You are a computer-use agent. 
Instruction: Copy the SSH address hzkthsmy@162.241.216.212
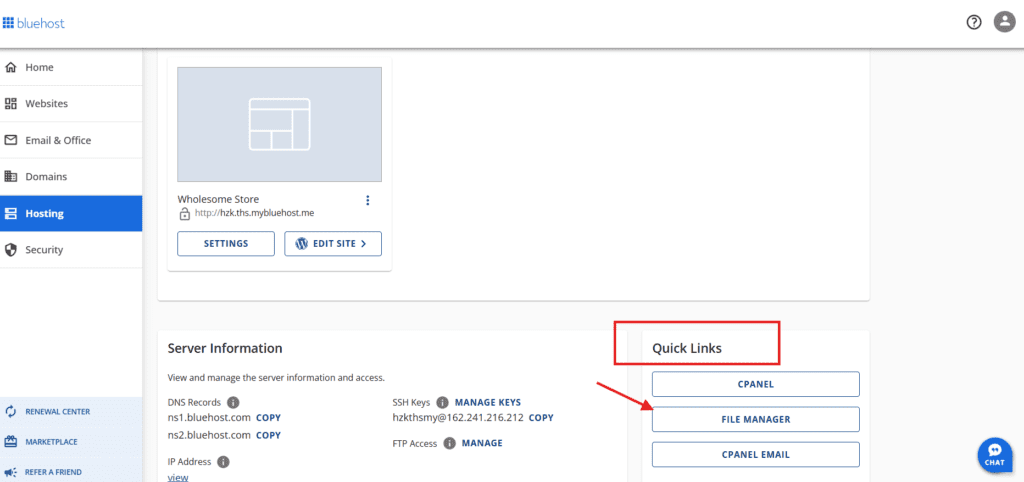[x=541, y=417]
